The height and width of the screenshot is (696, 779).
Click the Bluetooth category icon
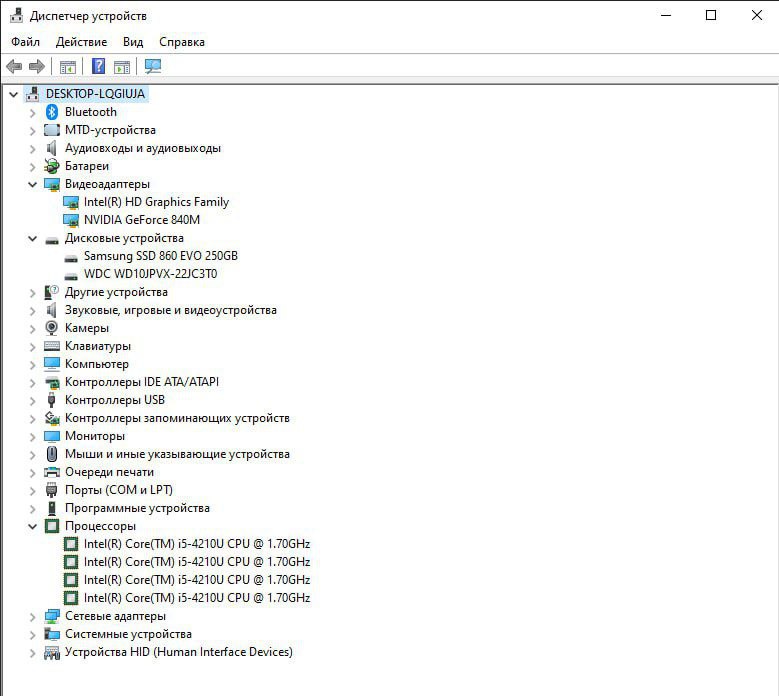pyautogui.click(x=52, y=112)
